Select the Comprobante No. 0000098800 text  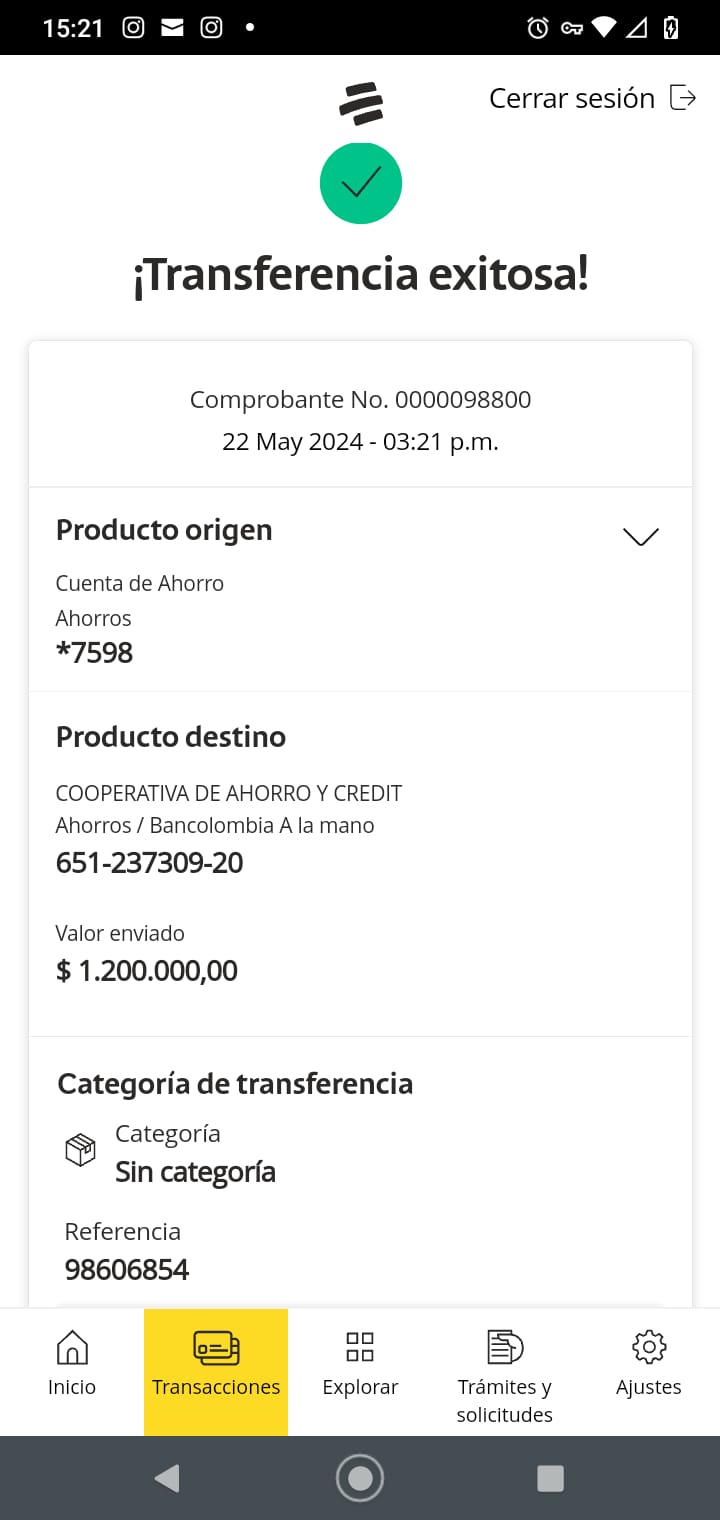(x=360, y=400)
